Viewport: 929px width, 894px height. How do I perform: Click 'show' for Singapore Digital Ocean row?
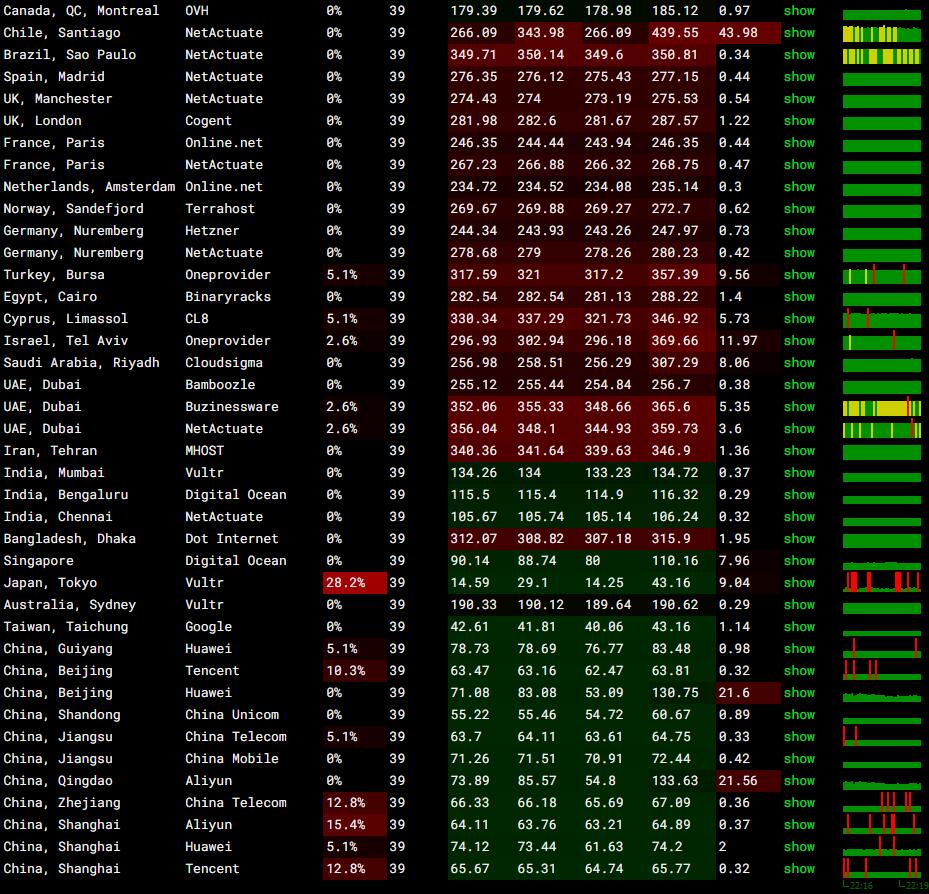point(799,561)
